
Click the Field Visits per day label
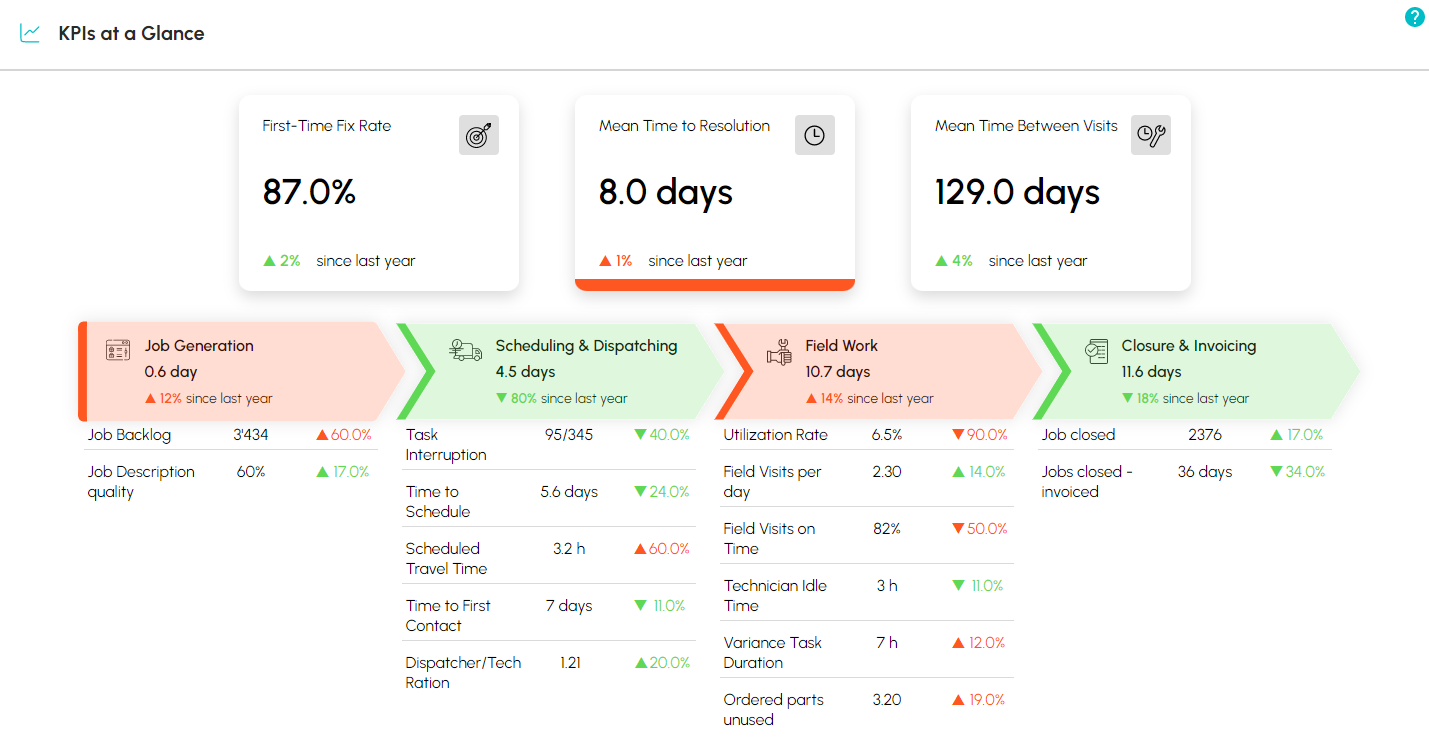coord(772,482)
